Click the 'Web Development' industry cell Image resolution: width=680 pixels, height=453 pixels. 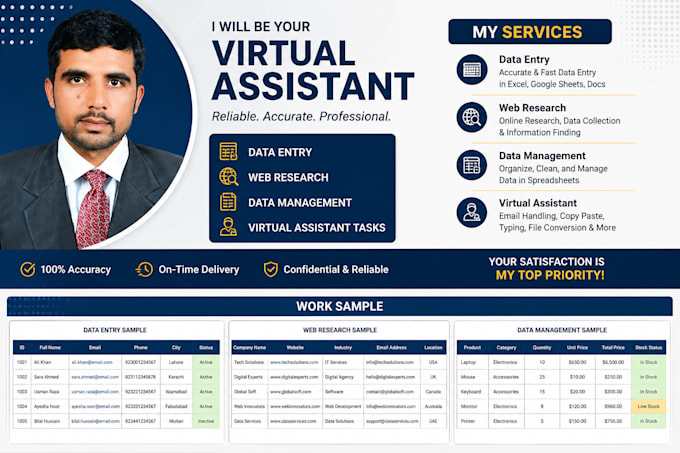click(x=343, y=407)
